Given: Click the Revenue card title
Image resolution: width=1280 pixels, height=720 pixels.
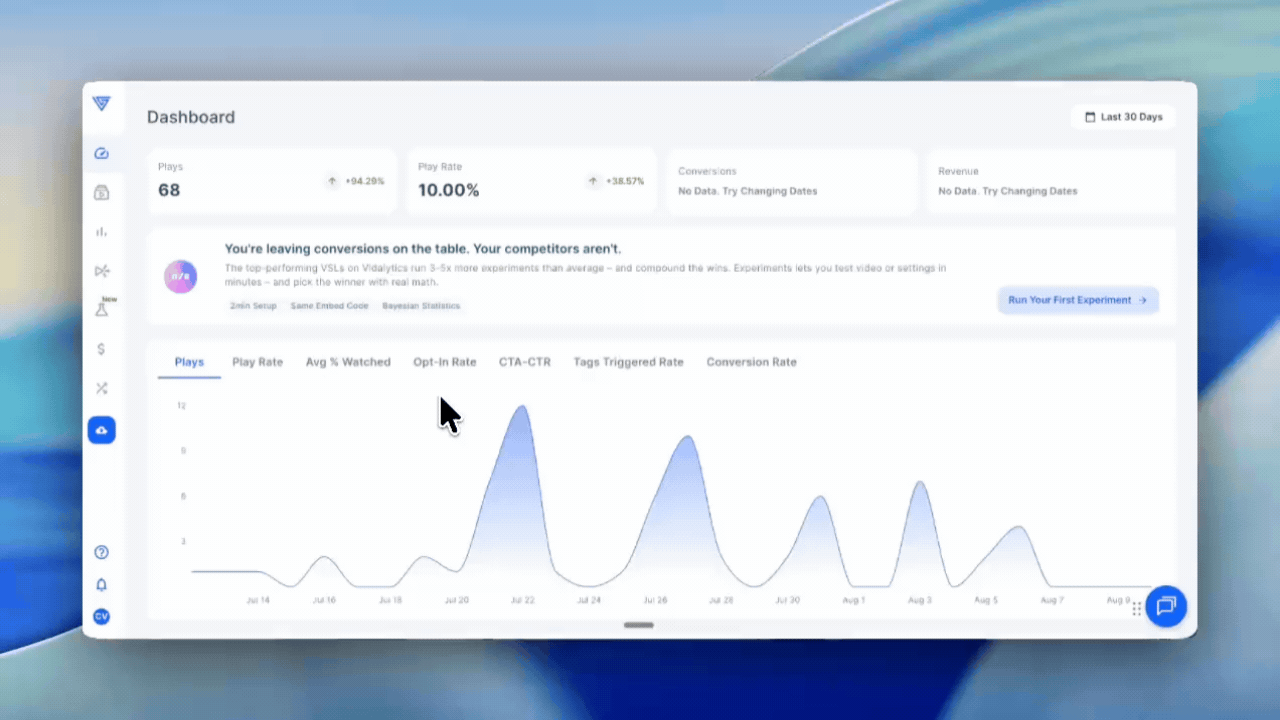Looking at the screenshot, I should 958,171.
